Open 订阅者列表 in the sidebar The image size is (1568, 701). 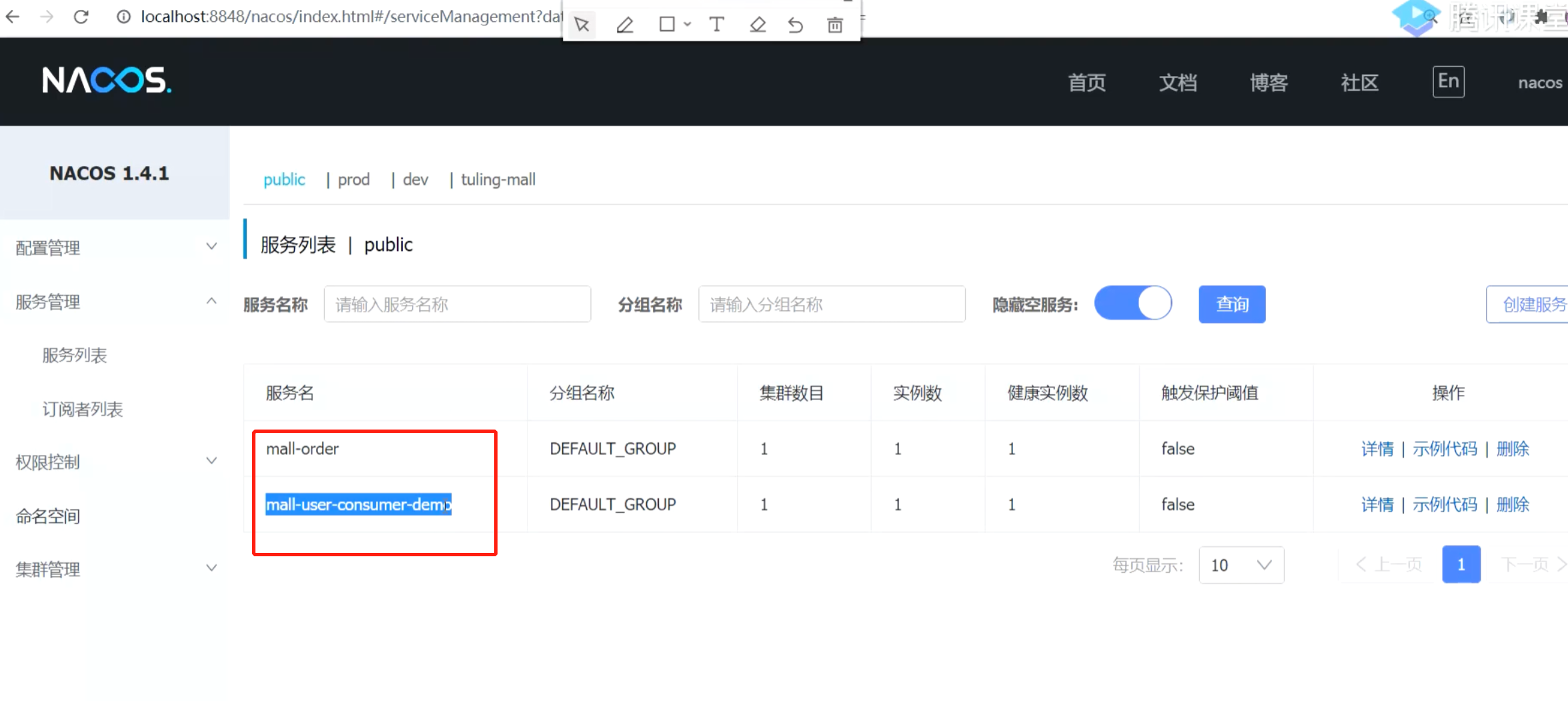(83, 409)
